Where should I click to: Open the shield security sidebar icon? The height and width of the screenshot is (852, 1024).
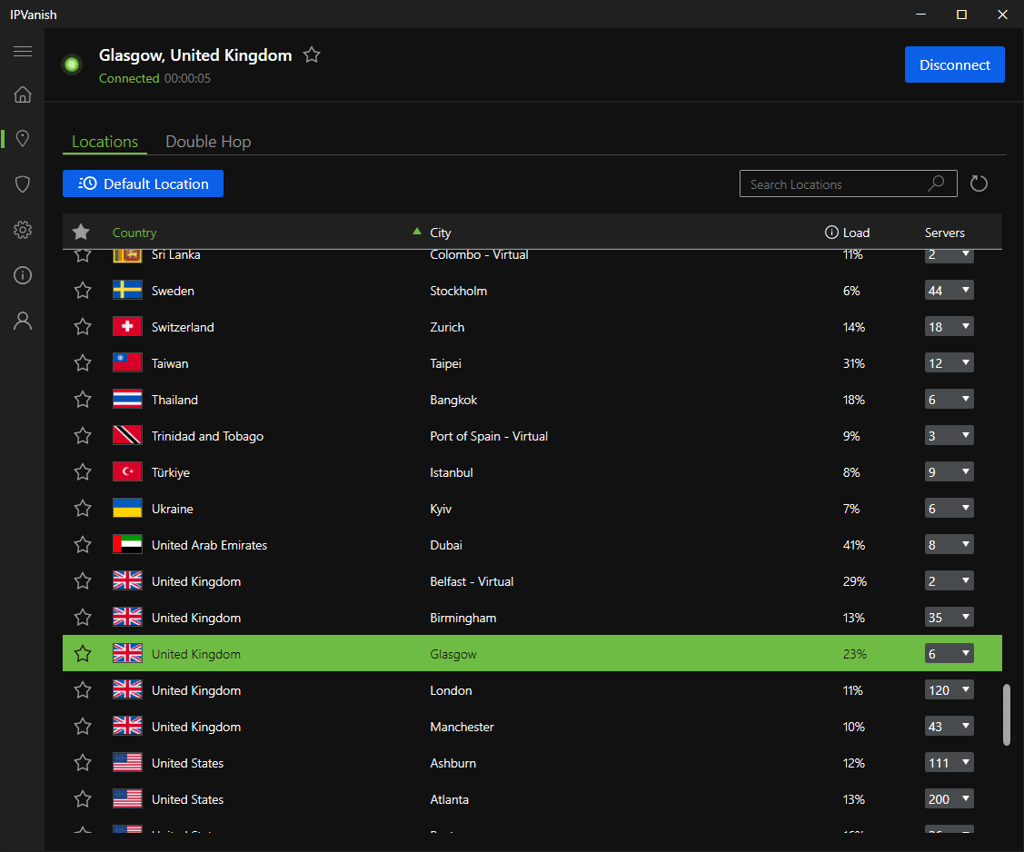pos(23,184)
